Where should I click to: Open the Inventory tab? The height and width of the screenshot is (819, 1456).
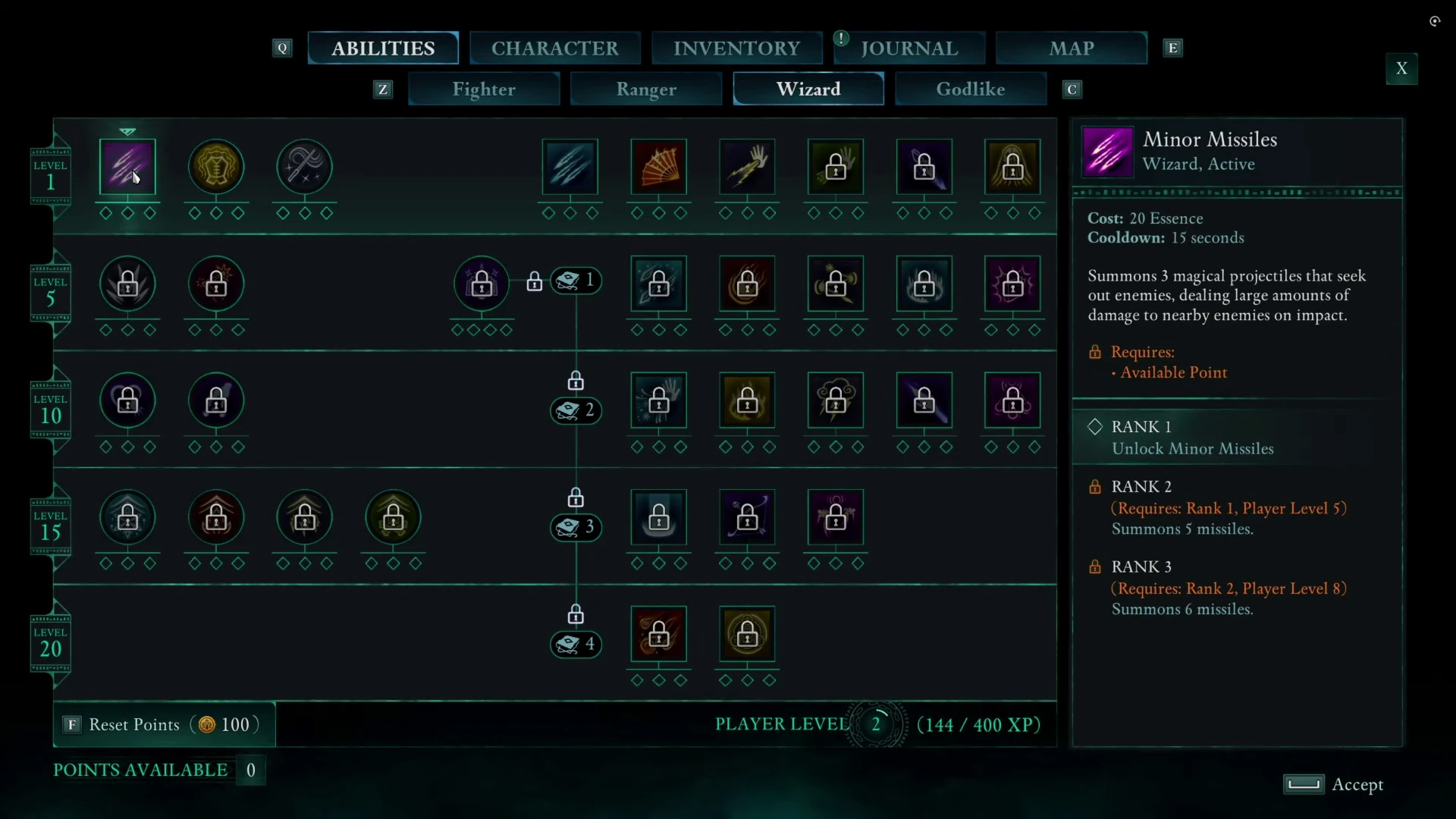(x=737, y=49)
